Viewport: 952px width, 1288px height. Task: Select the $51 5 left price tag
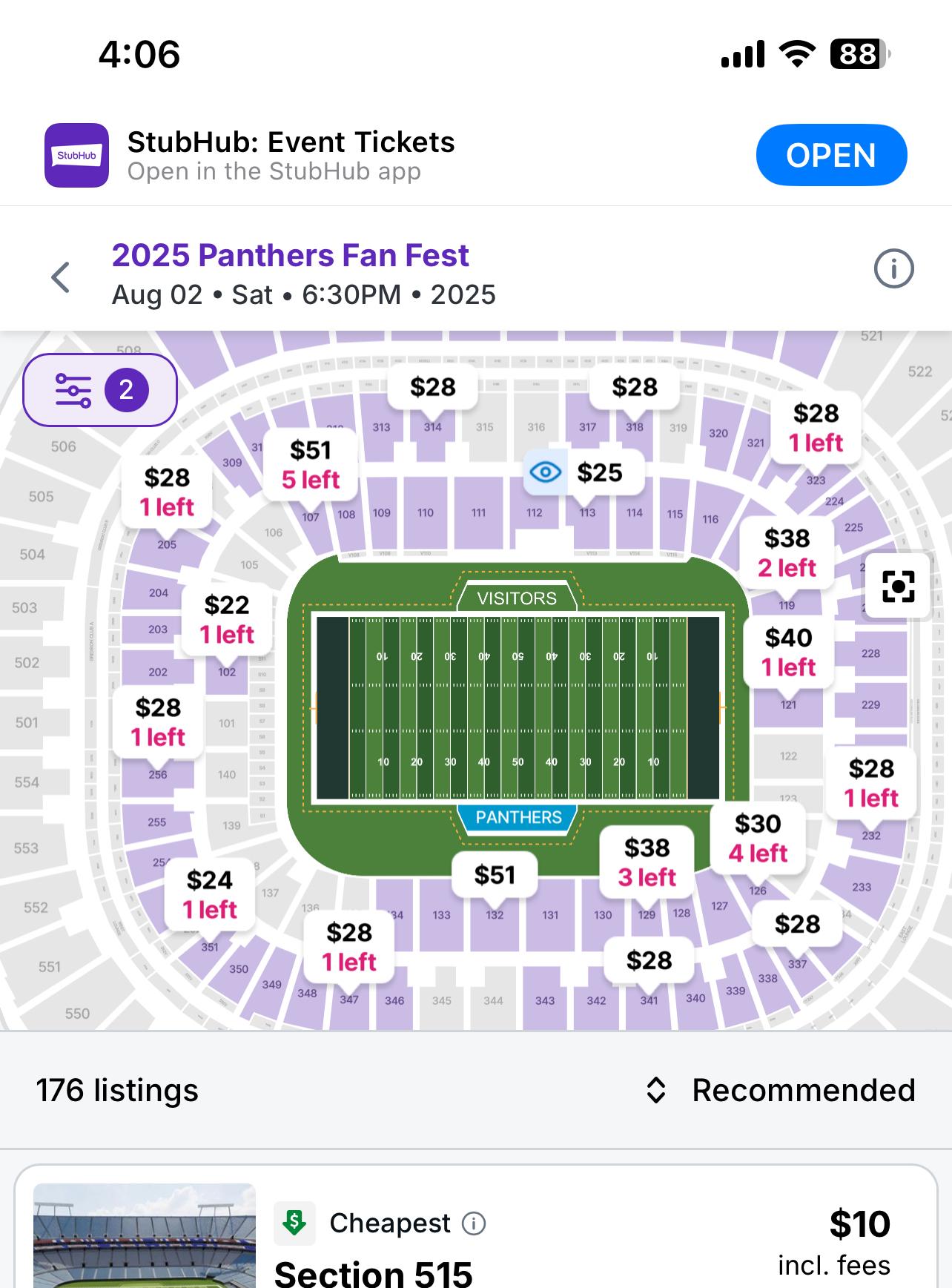click(311, 465)
